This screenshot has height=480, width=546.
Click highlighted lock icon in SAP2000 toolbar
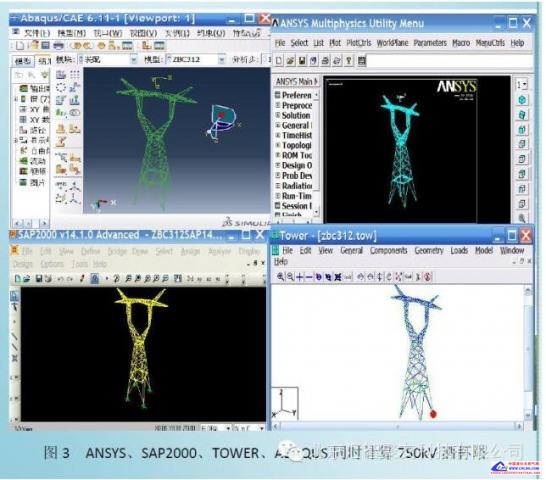(94, 279)
